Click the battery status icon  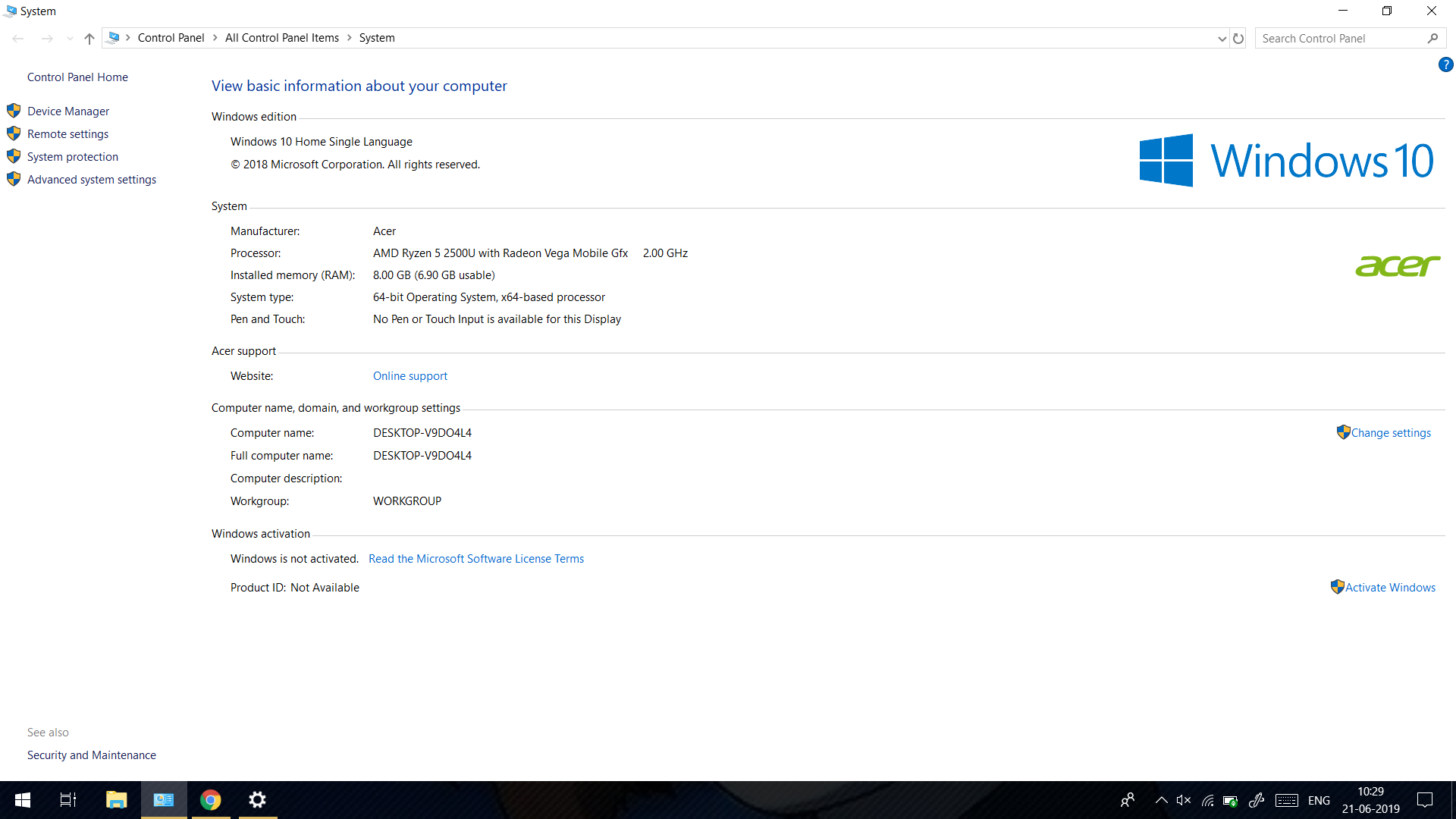tap(1231, 800)
